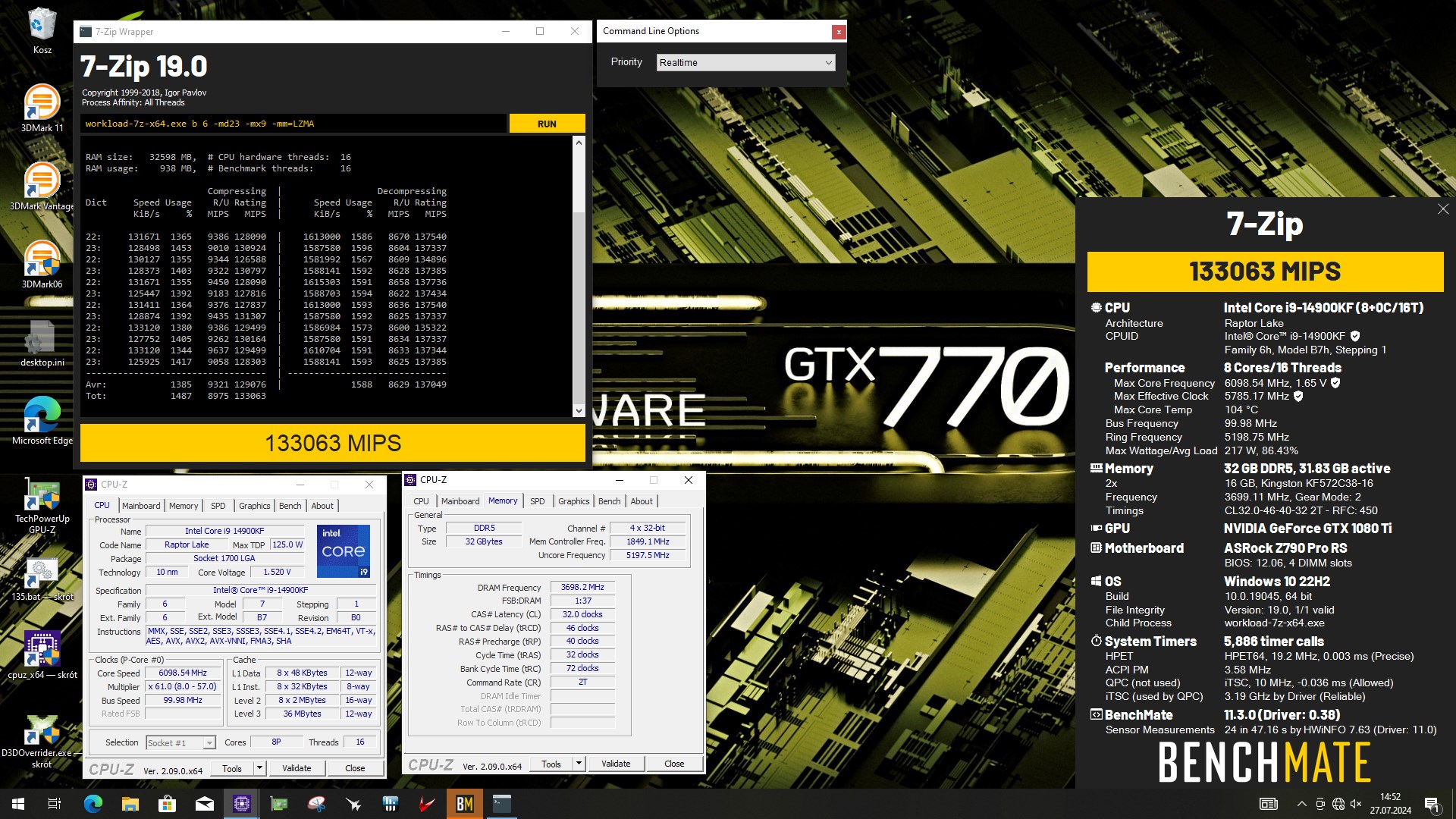Select About tab in CPU-Z Memory window
This screenshot has width=1456, height=819.
642,501
